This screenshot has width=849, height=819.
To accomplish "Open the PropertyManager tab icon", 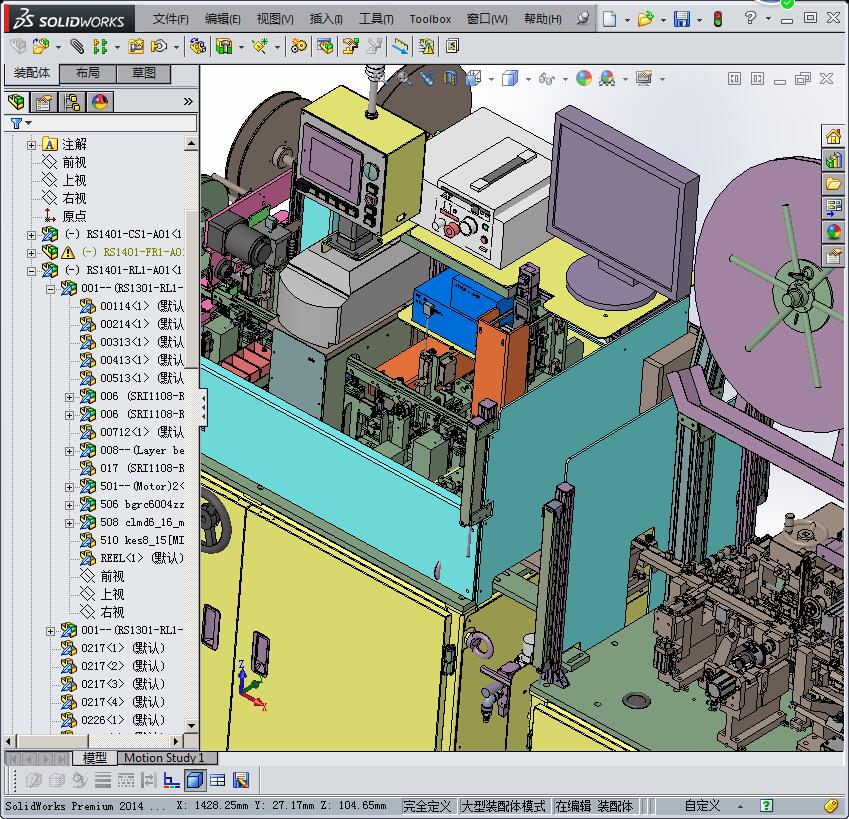I will [44, 102].
